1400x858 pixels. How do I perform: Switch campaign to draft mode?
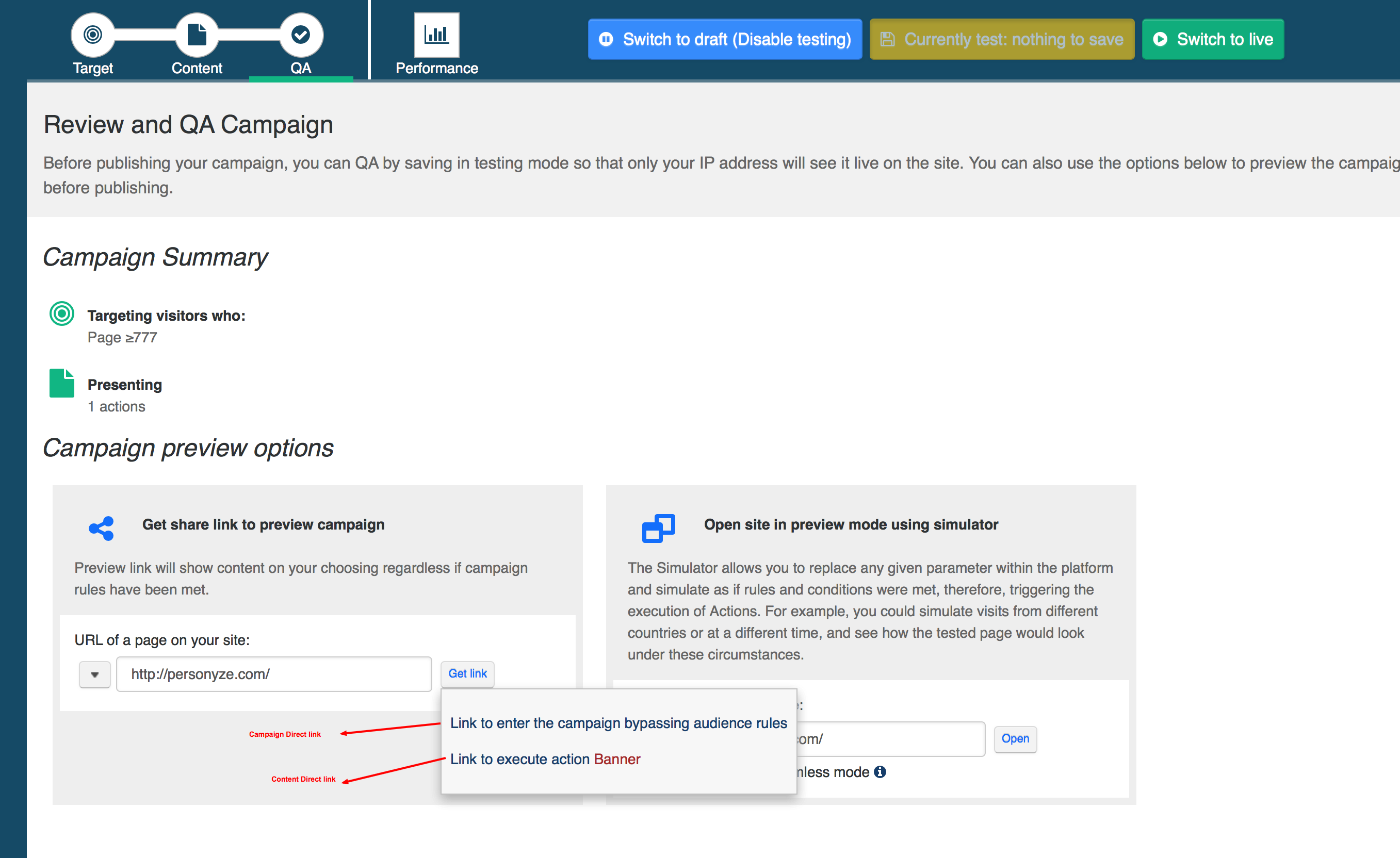point(725,39)
